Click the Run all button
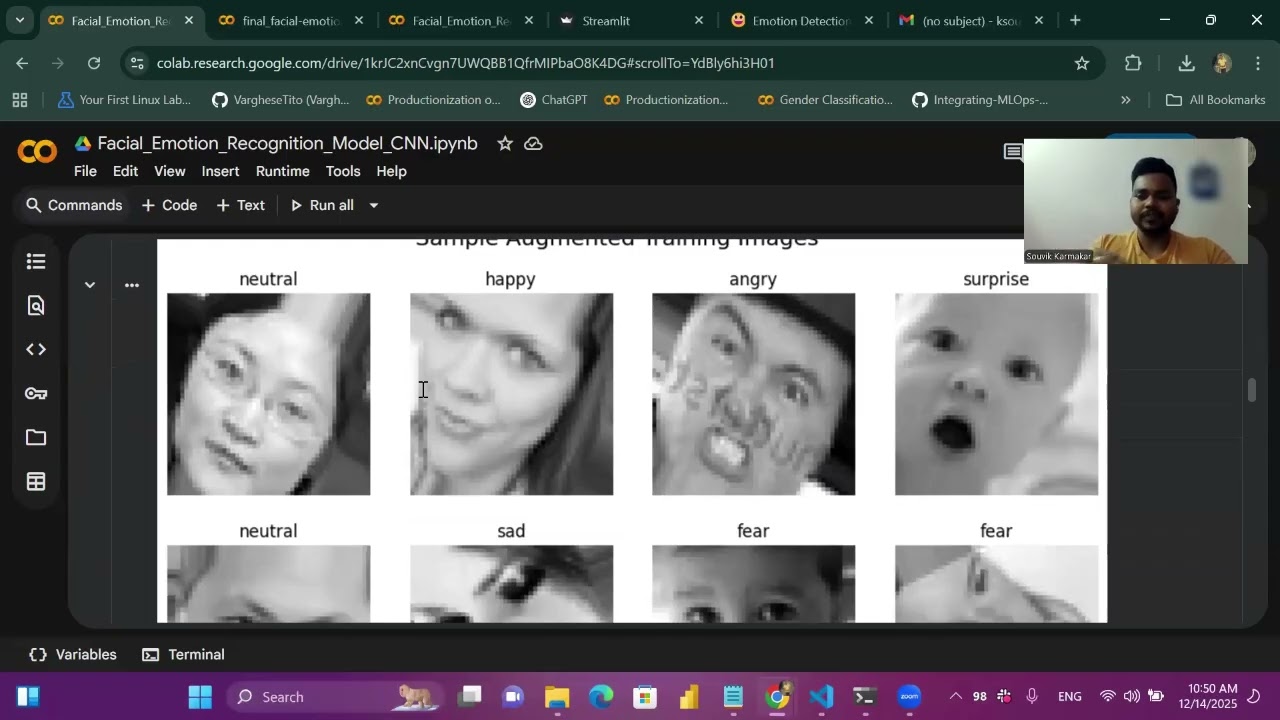 click(x=321, y=206)
